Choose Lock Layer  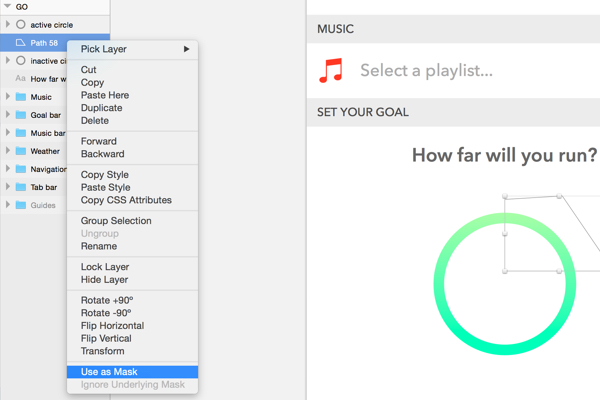click(x=132, y=267)
